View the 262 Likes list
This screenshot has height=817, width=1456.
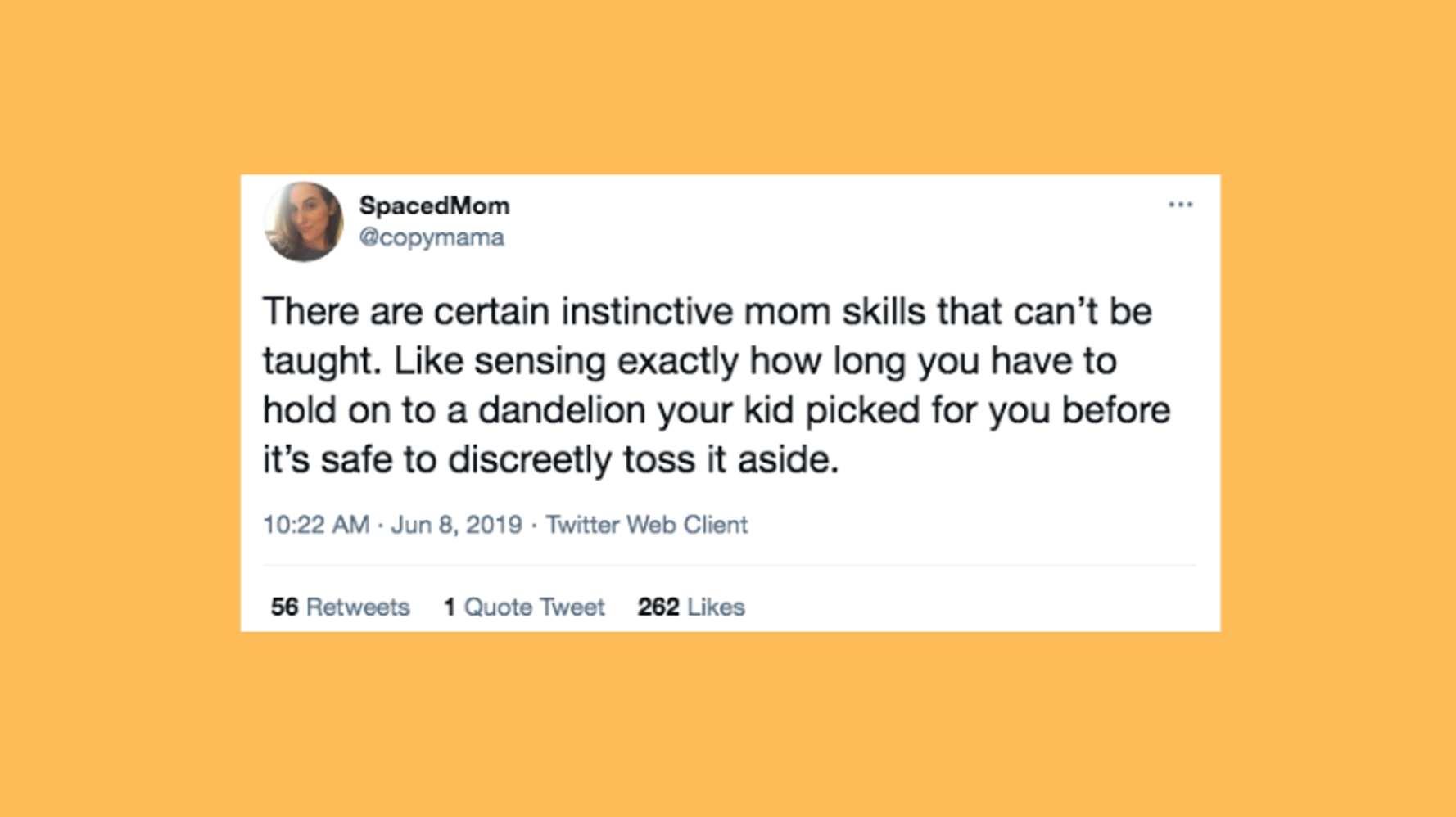coord(691,607)
